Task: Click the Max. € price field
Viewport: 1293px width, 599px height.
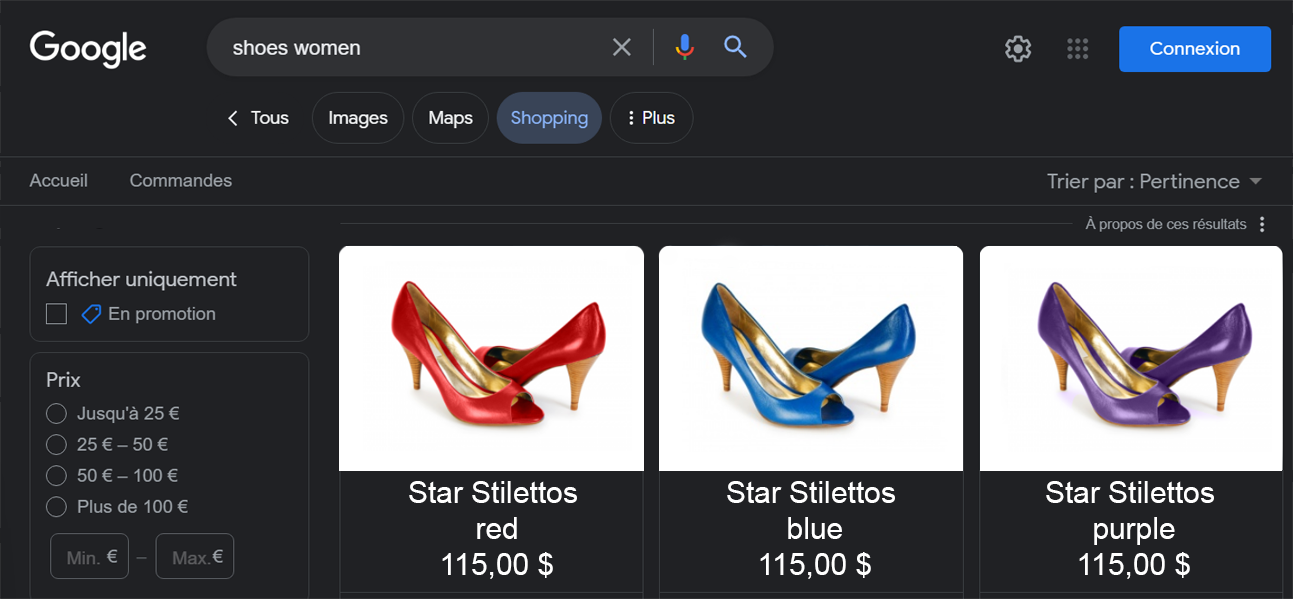Action: point(195,556)
